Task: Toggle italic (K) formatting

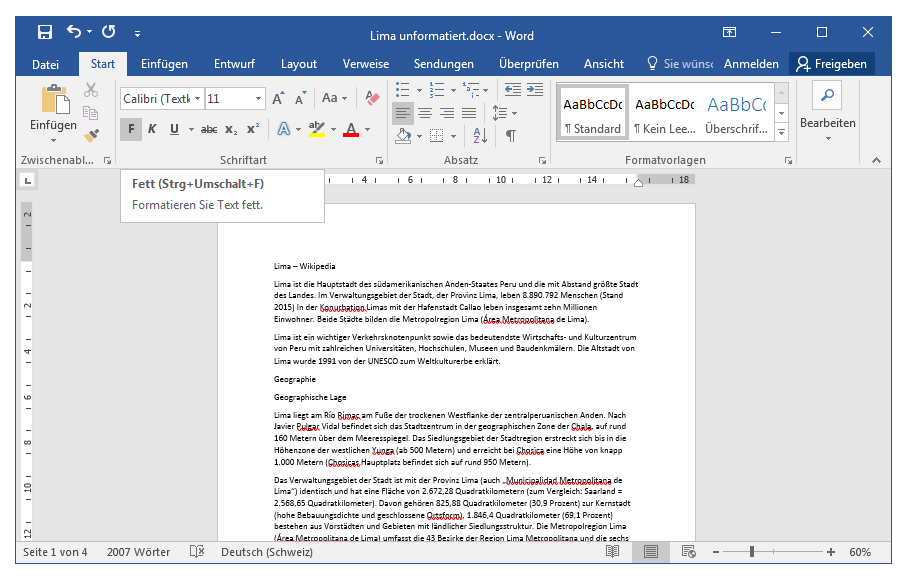Action: tap(152, 129)
